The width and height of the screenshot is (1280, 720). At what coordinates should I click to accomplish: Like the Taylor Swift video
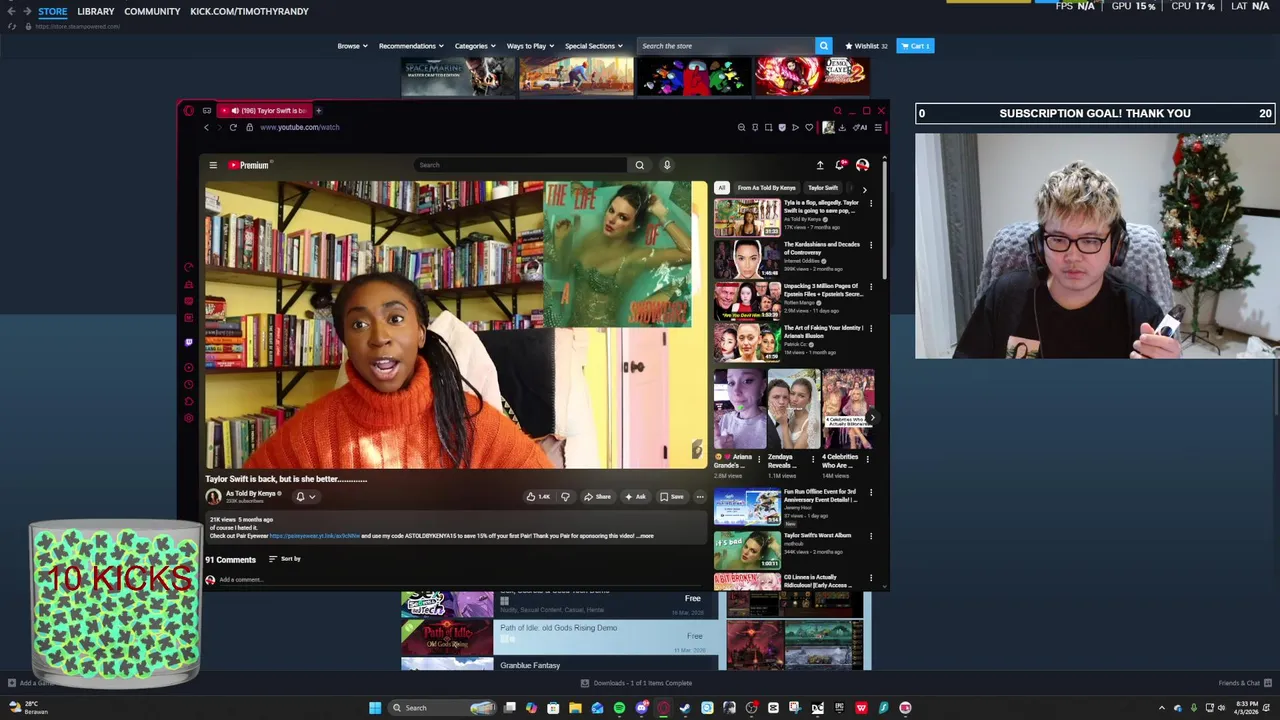click(538, 496)
